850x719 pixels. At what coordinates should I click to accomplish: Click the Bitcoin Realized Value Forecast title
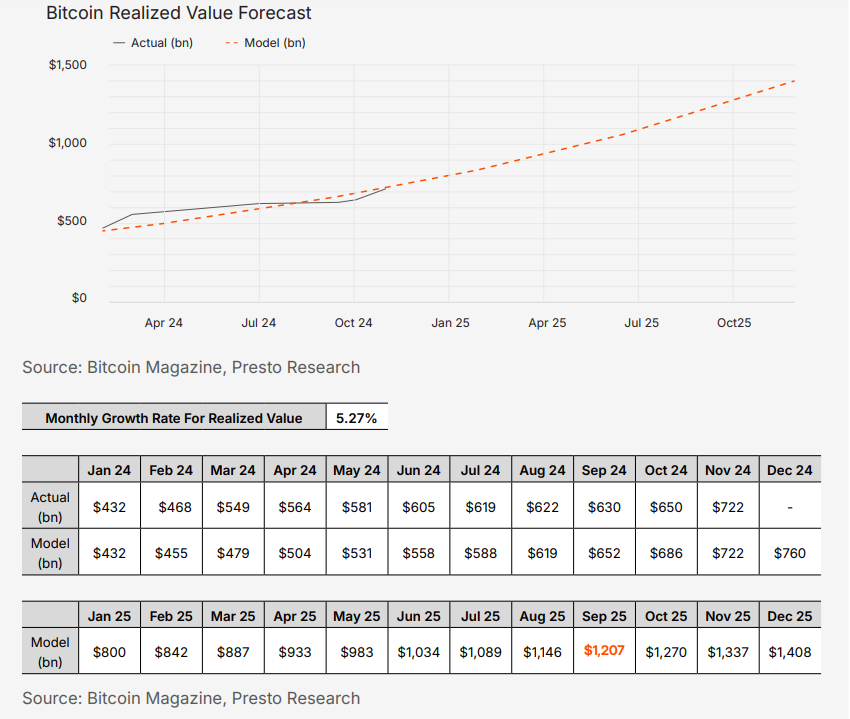[179, 13]
